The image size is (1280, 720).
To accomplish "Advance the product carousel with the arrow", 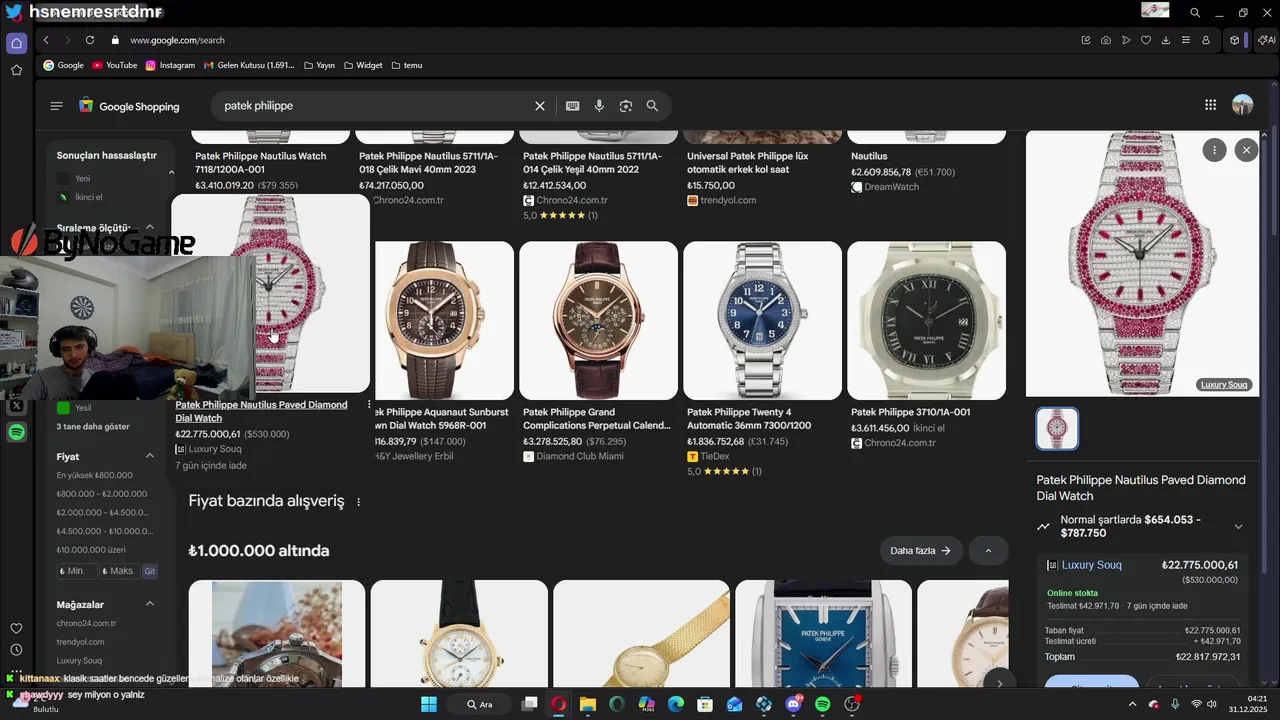I will (999, 684).
